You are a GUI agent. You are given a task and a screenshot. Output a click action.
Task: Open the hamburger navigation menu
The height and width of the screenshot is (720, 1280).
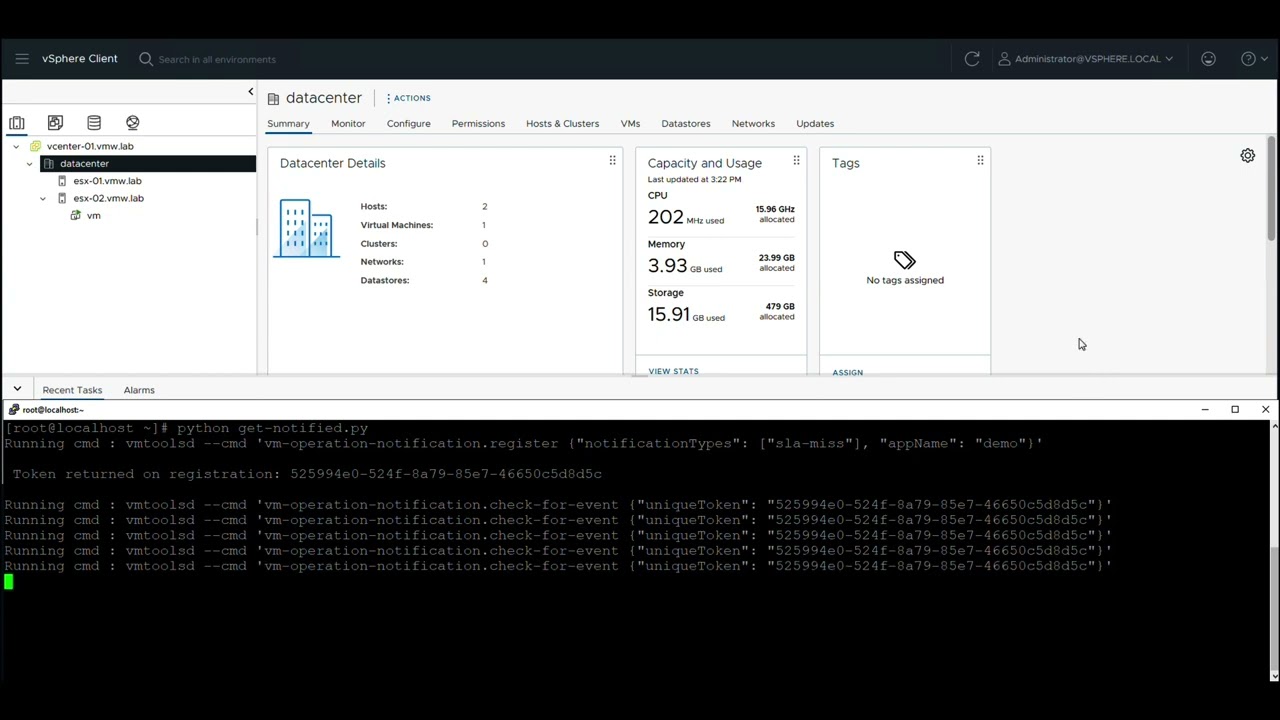(21, 59)
